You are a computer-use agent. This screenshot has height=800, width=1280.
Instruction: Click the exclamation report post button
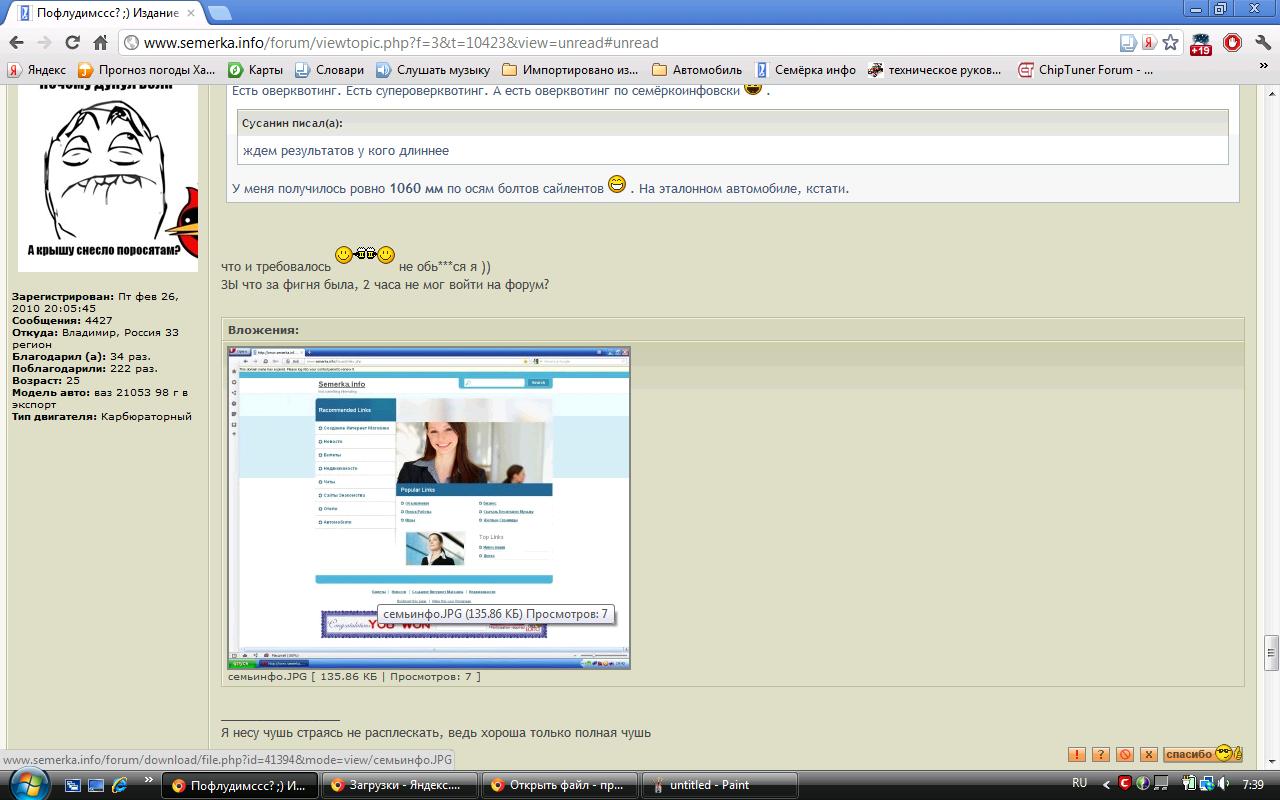click(1077, 755)
